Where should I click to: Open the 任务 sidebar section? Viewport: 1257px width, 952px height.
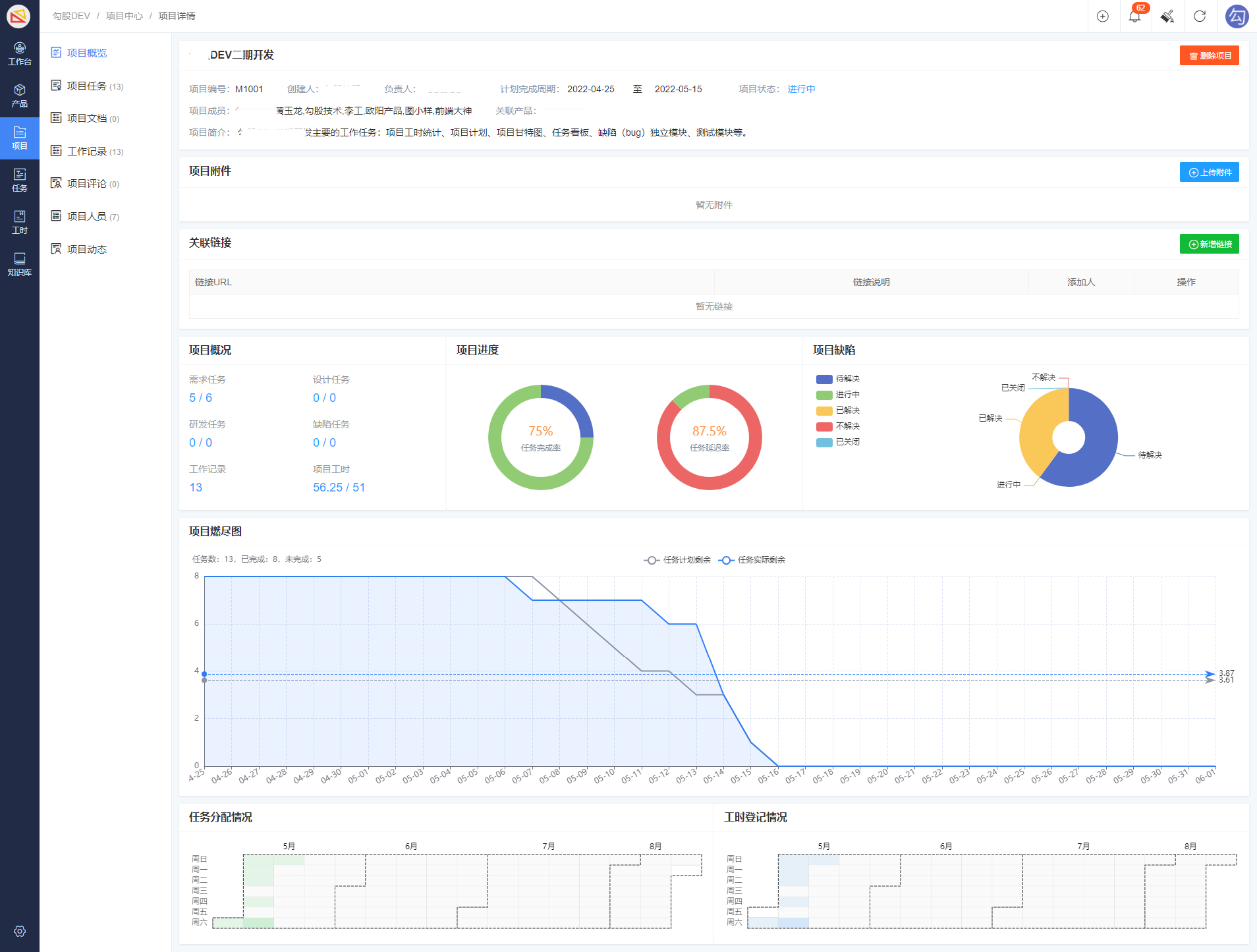(20, 181)
